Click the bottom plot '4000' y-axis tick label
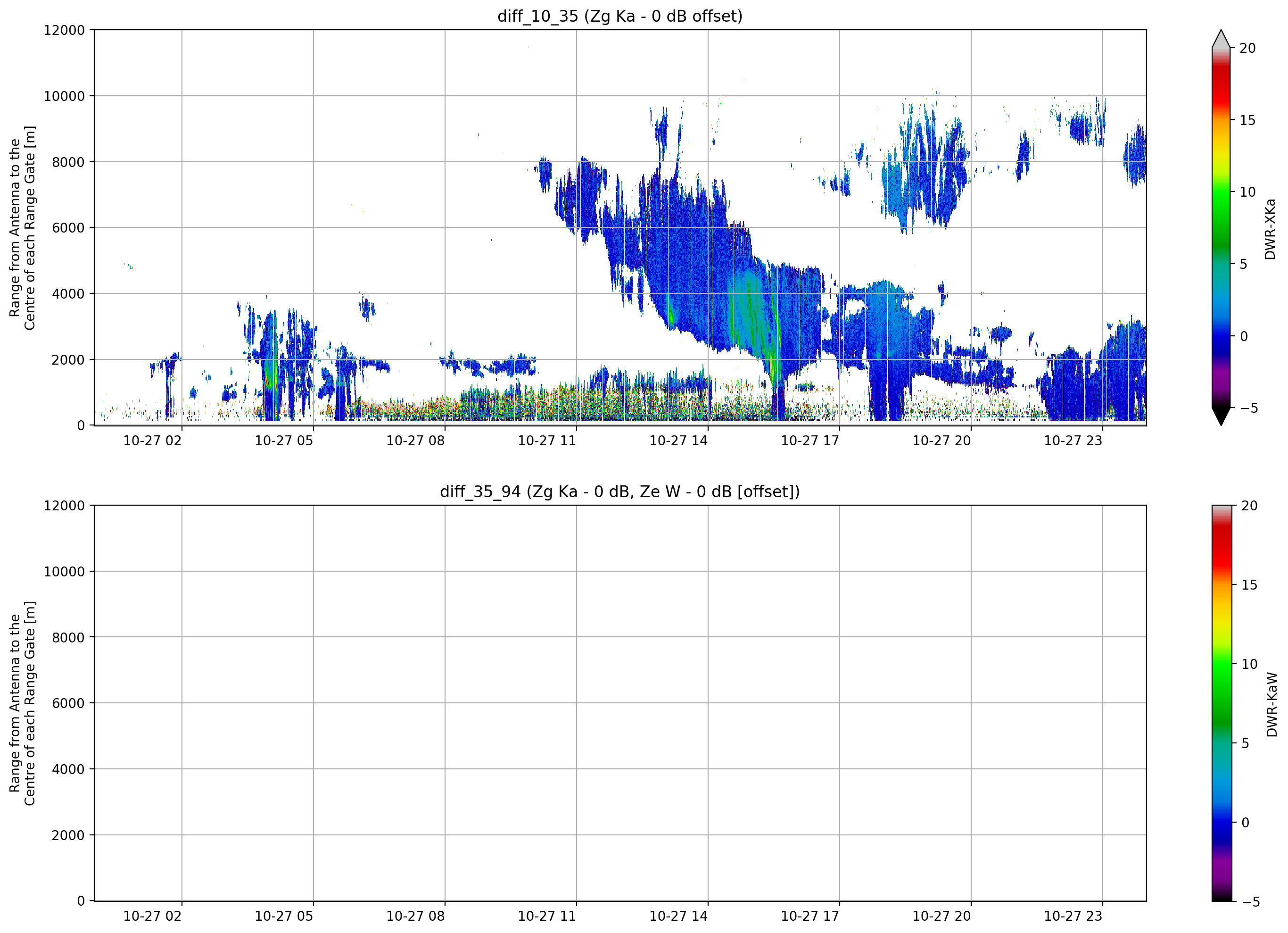Screen dimensions: 1288x933 coord(68,769)
